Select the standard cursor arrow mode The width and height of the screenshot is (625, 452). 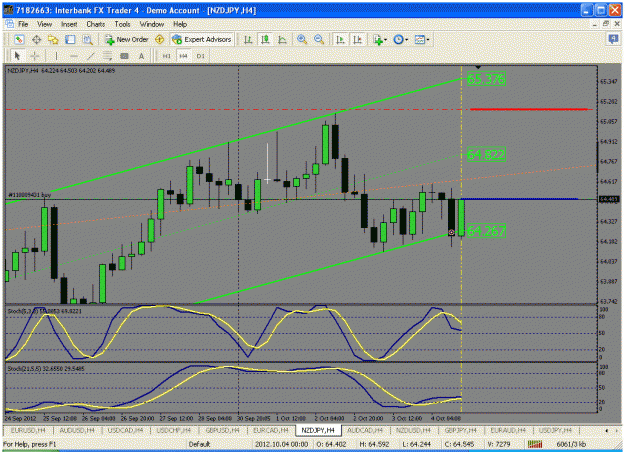pos(17,56)
